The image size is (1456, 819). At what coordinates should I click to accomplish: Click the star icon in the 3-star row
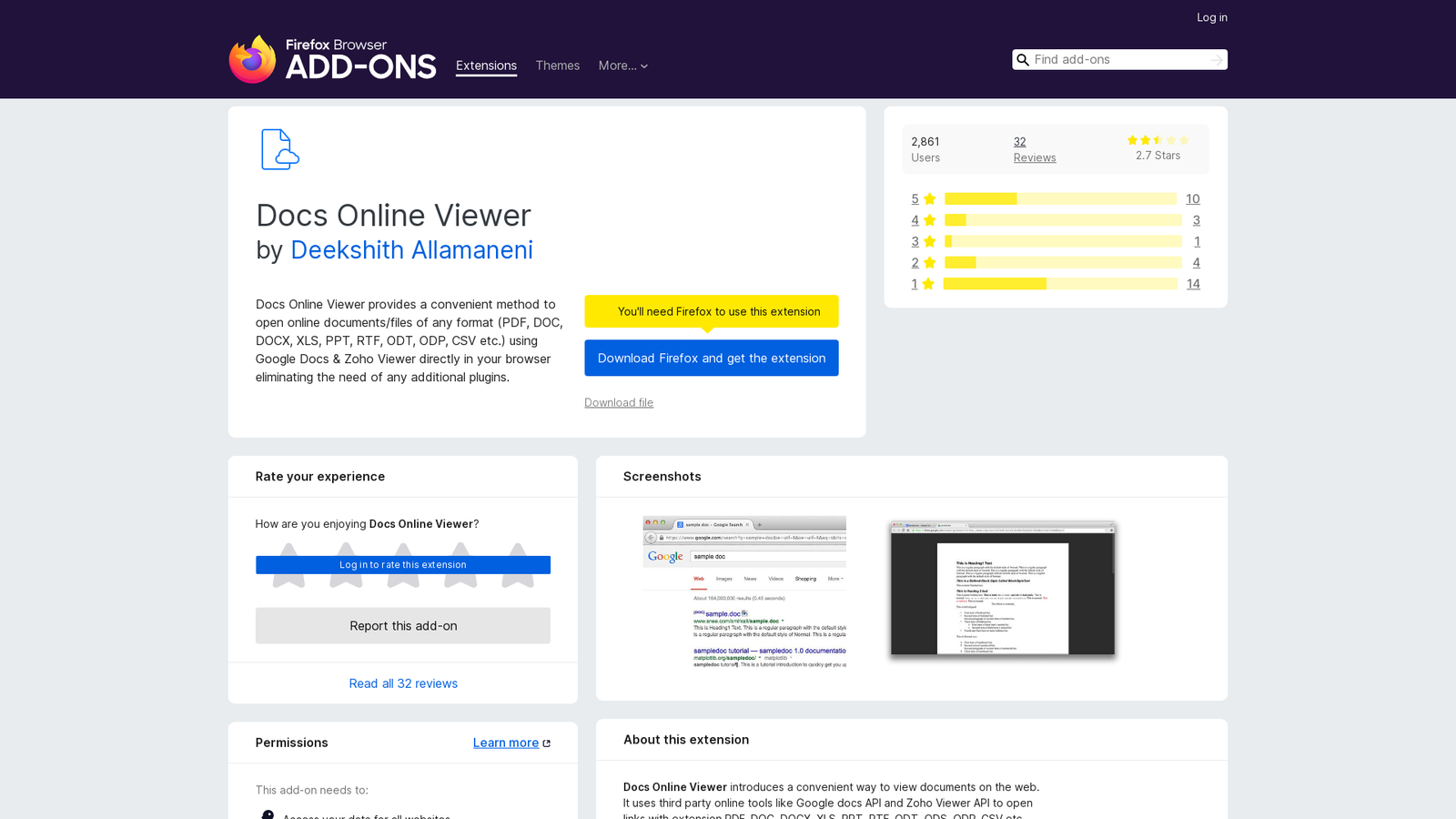click(929, 241)
